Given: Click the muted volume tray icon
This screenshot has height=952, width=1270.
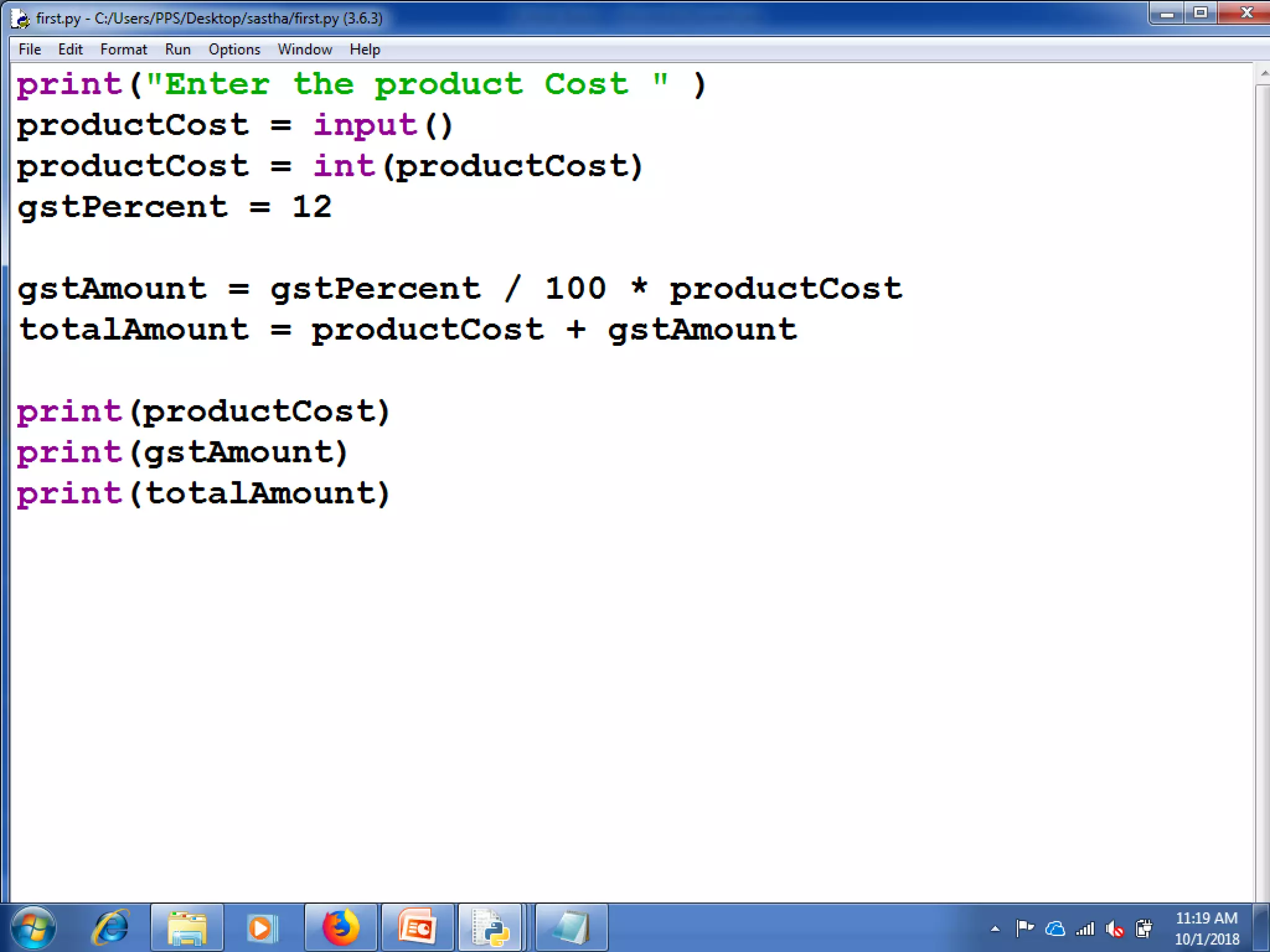Looking at the screenshot, I should click(1114, 928).
